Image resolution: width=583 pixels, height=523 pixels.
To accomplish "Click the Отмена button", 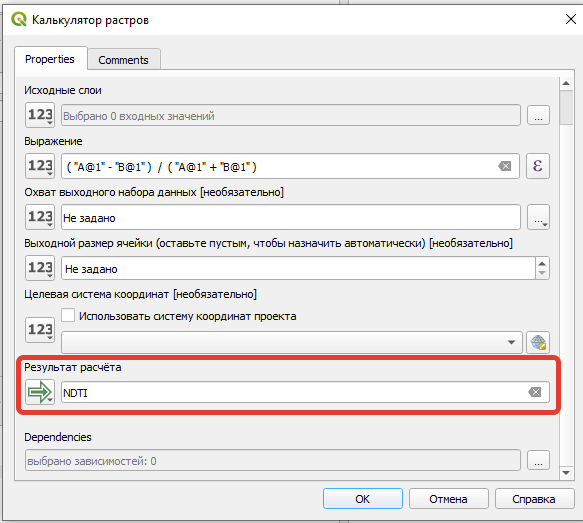I will pos(448,498).
